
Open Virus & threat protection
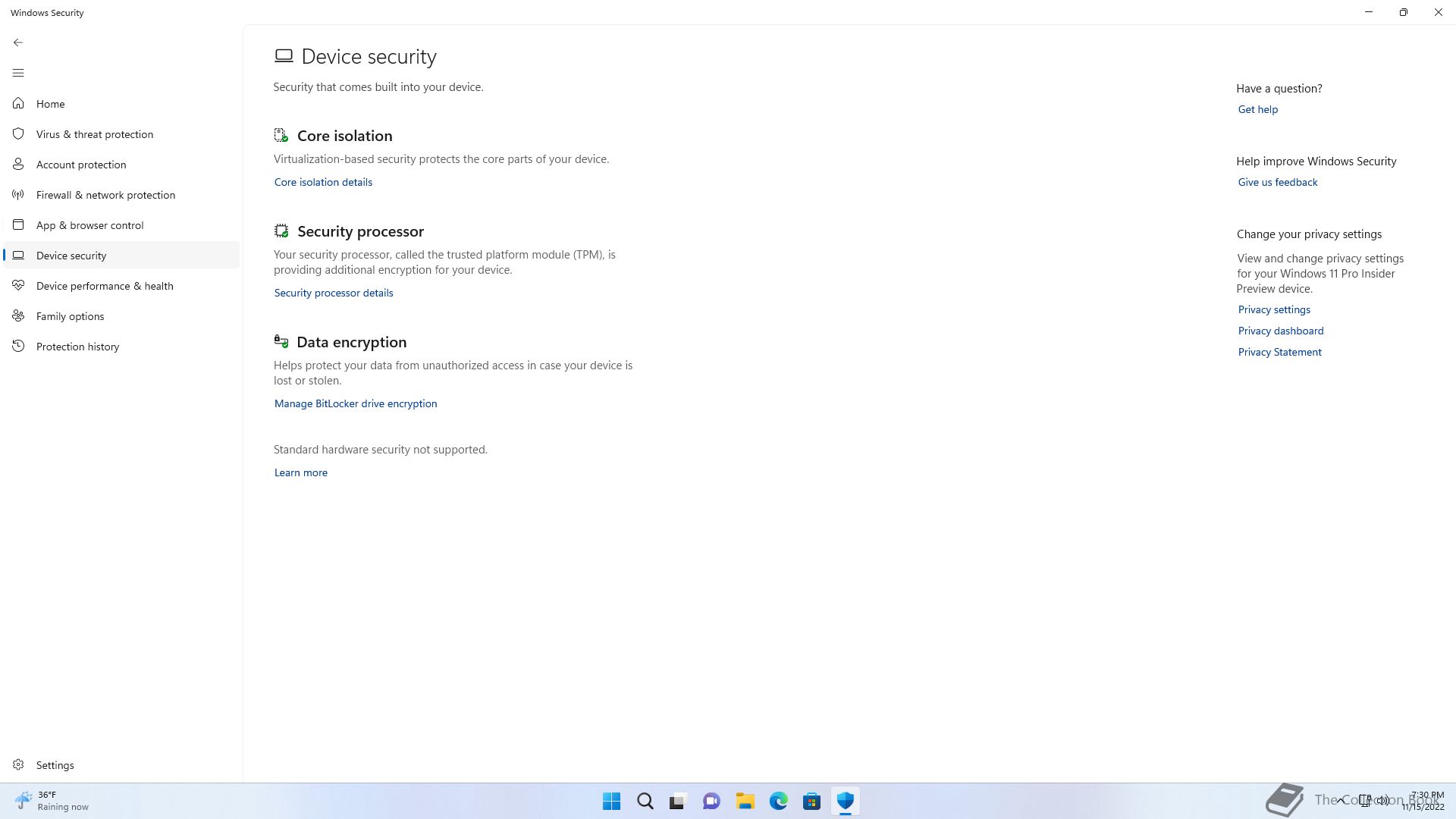[x=94, y=134]
